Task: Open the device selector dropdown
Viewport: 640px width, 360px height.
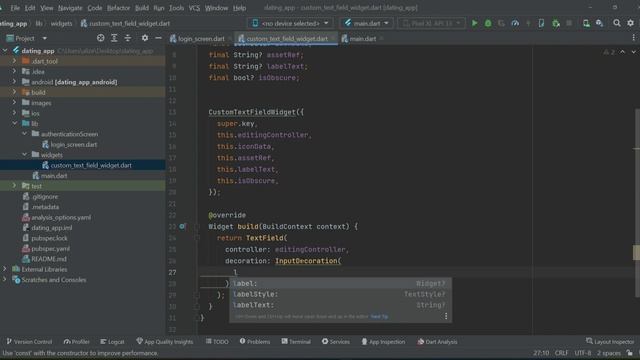Action: [290, 23]
